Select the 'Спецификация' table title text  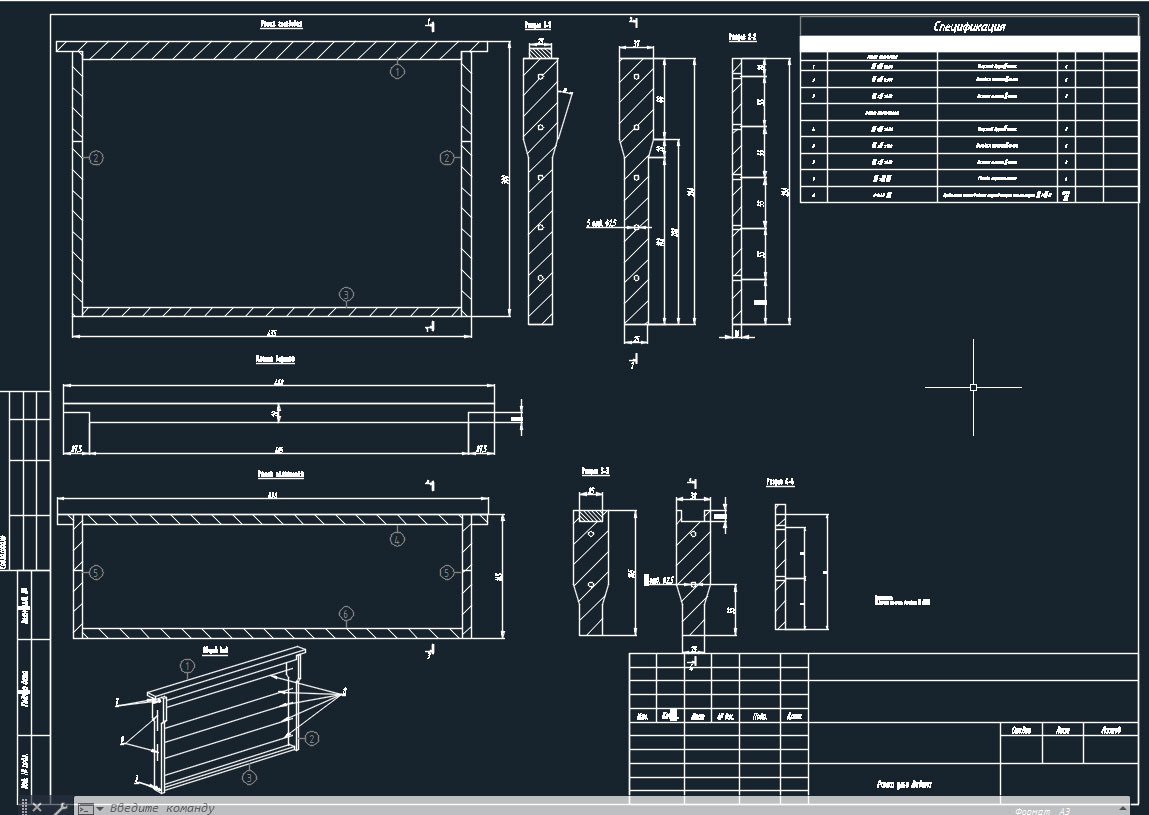[x=969, y=27]
